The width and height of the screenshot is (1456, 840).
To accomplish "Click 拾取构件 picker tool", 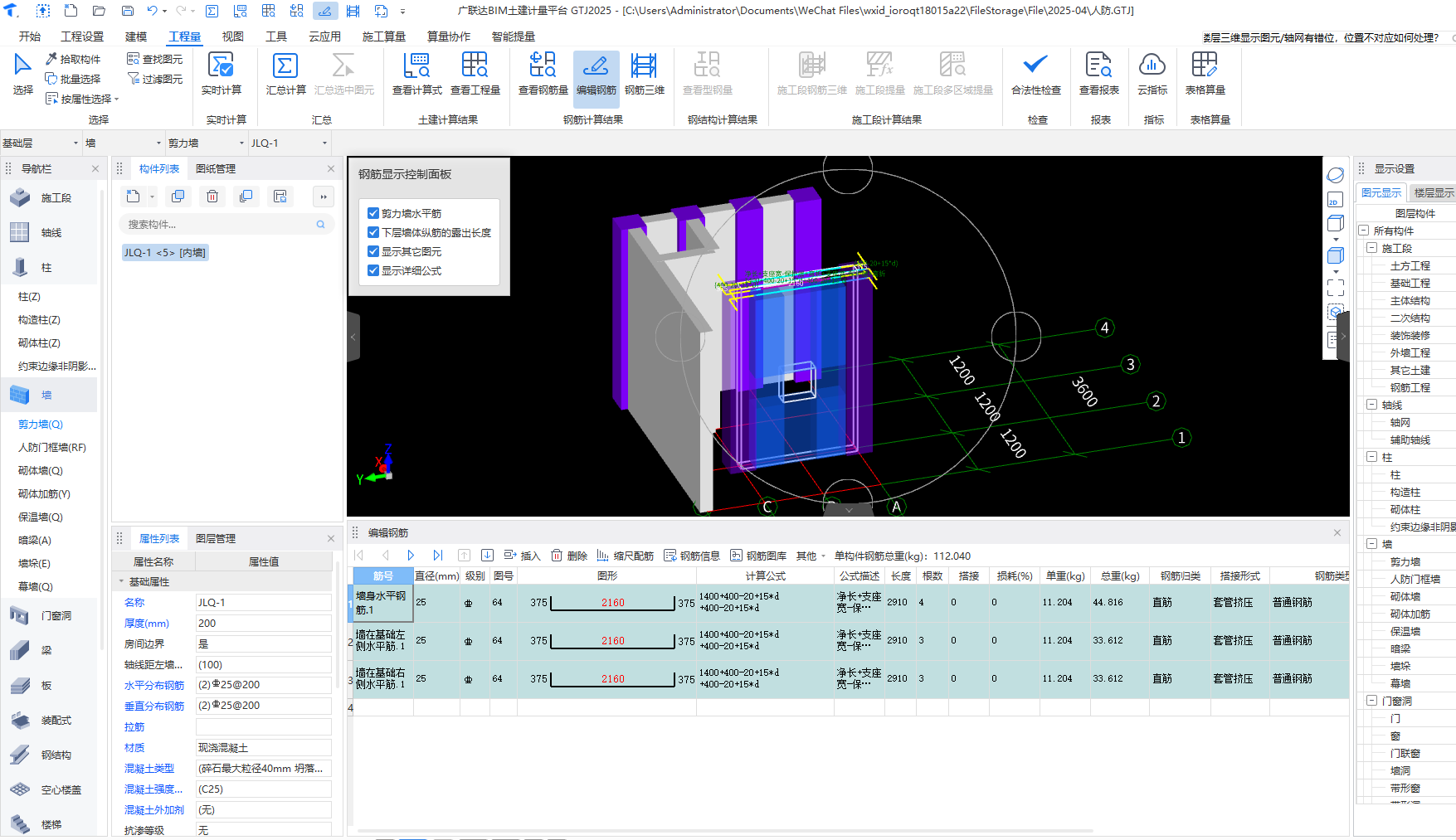I will point(73,59).
